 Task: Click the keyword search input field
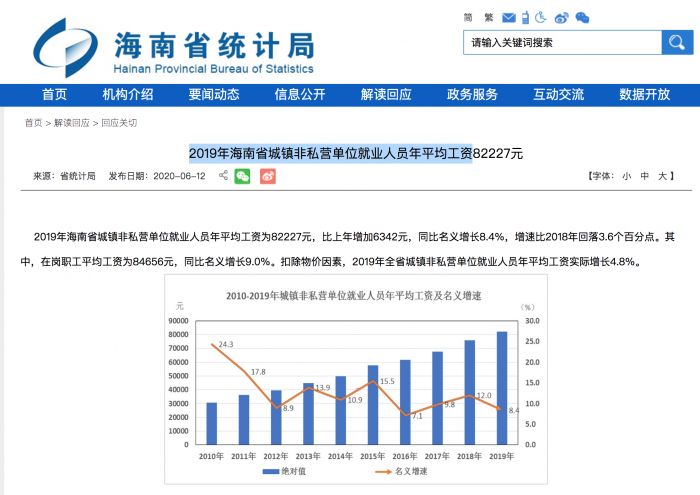coord(560,42)
